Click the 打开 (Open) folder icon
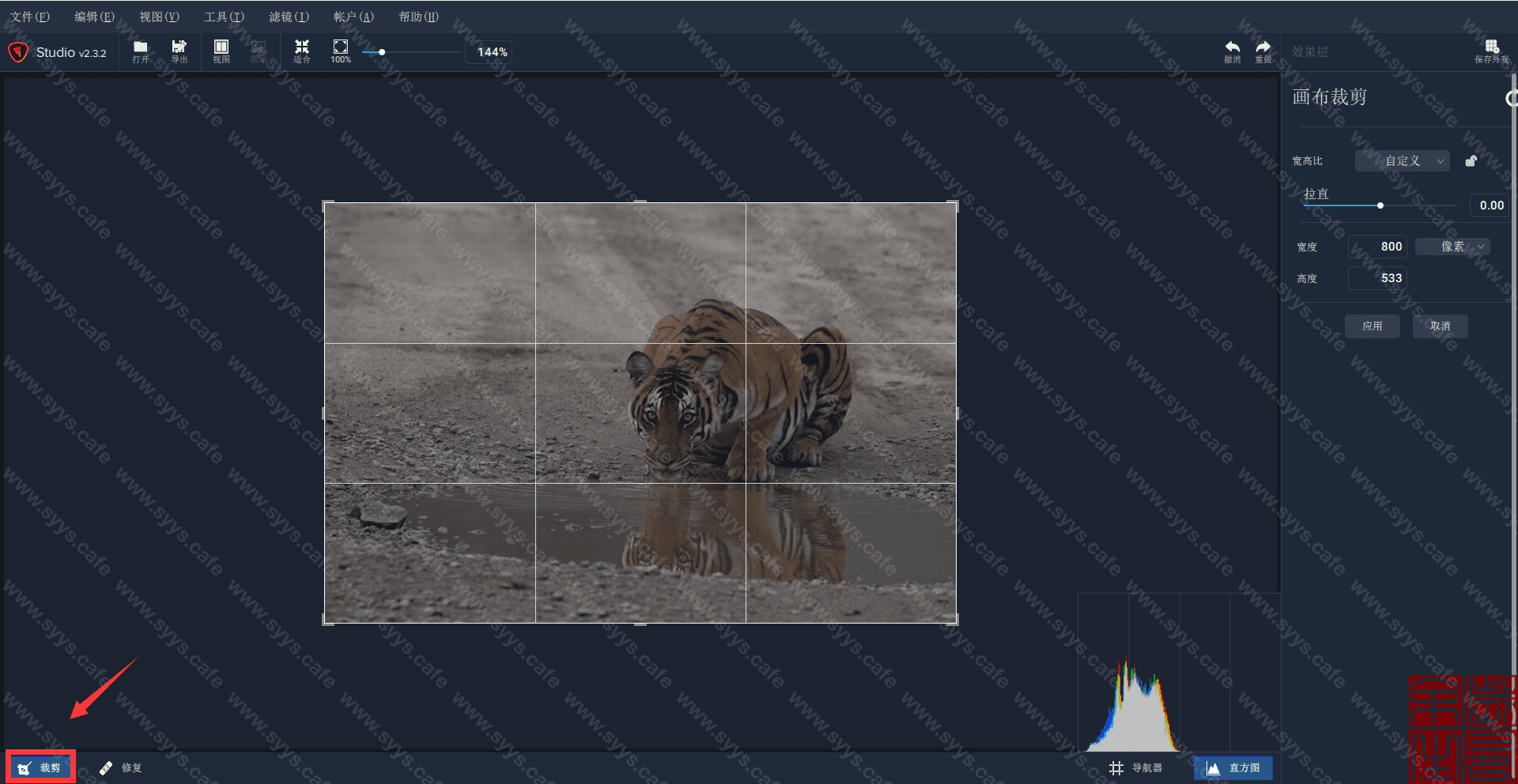Screen dimensions: 1518x784 (x=141, y=51)
